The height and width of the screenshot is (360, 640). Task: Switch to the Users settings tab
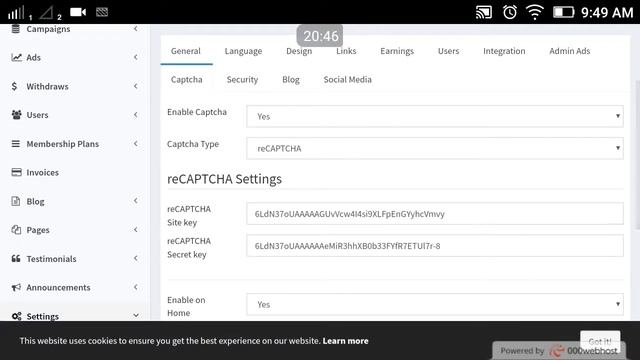[448, 51]
